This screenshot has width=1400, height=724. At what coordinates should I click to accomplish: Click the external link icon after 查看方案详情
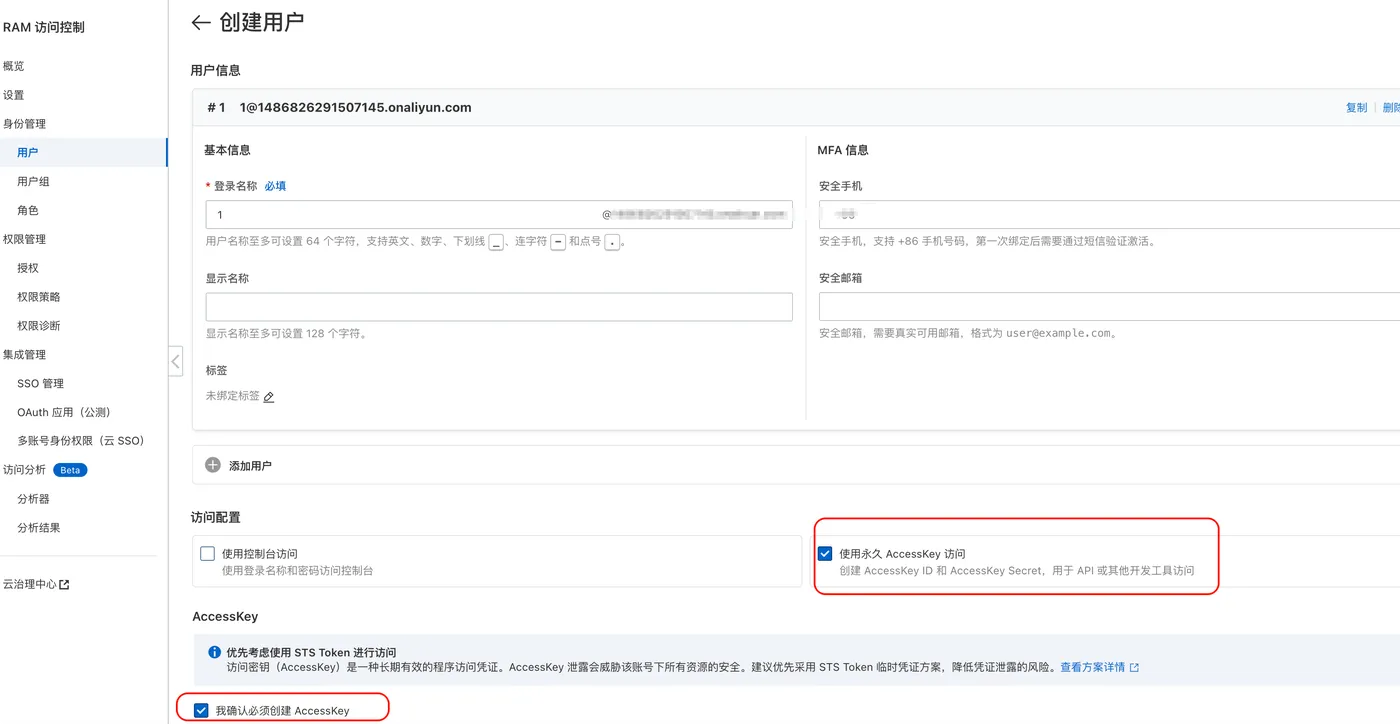(1134, 667)
